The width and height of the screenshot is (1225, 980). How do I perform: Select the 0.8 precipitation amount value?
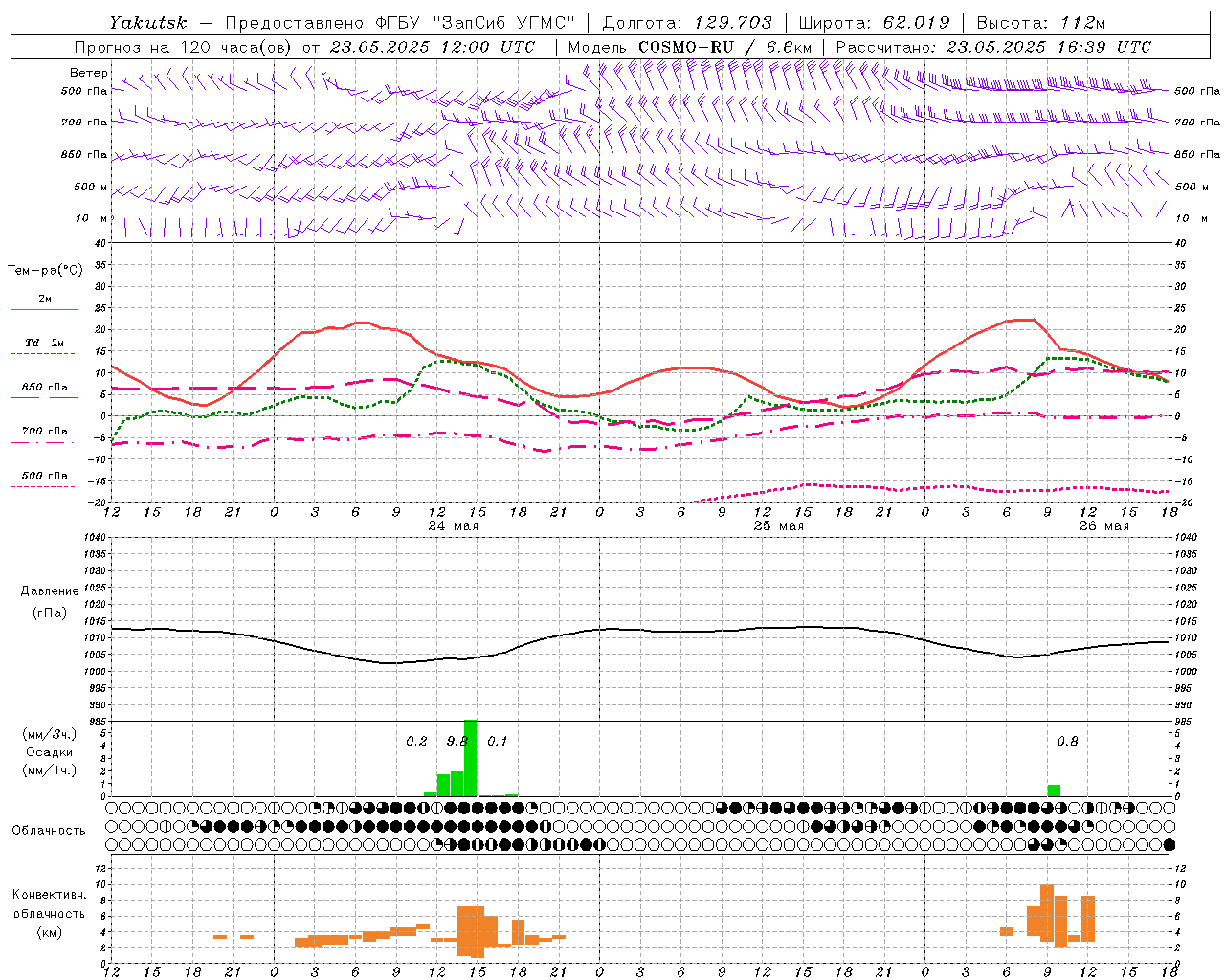(x=1067, y=742)
